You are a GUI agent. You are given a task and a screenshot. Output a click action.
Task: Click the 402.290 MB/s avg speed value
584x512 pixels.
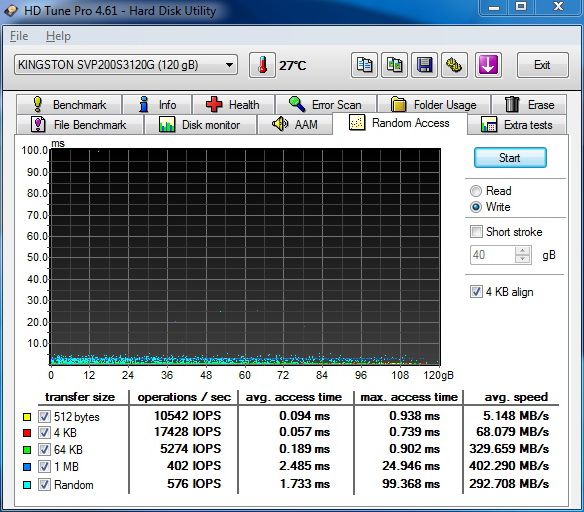pos(509,466)
